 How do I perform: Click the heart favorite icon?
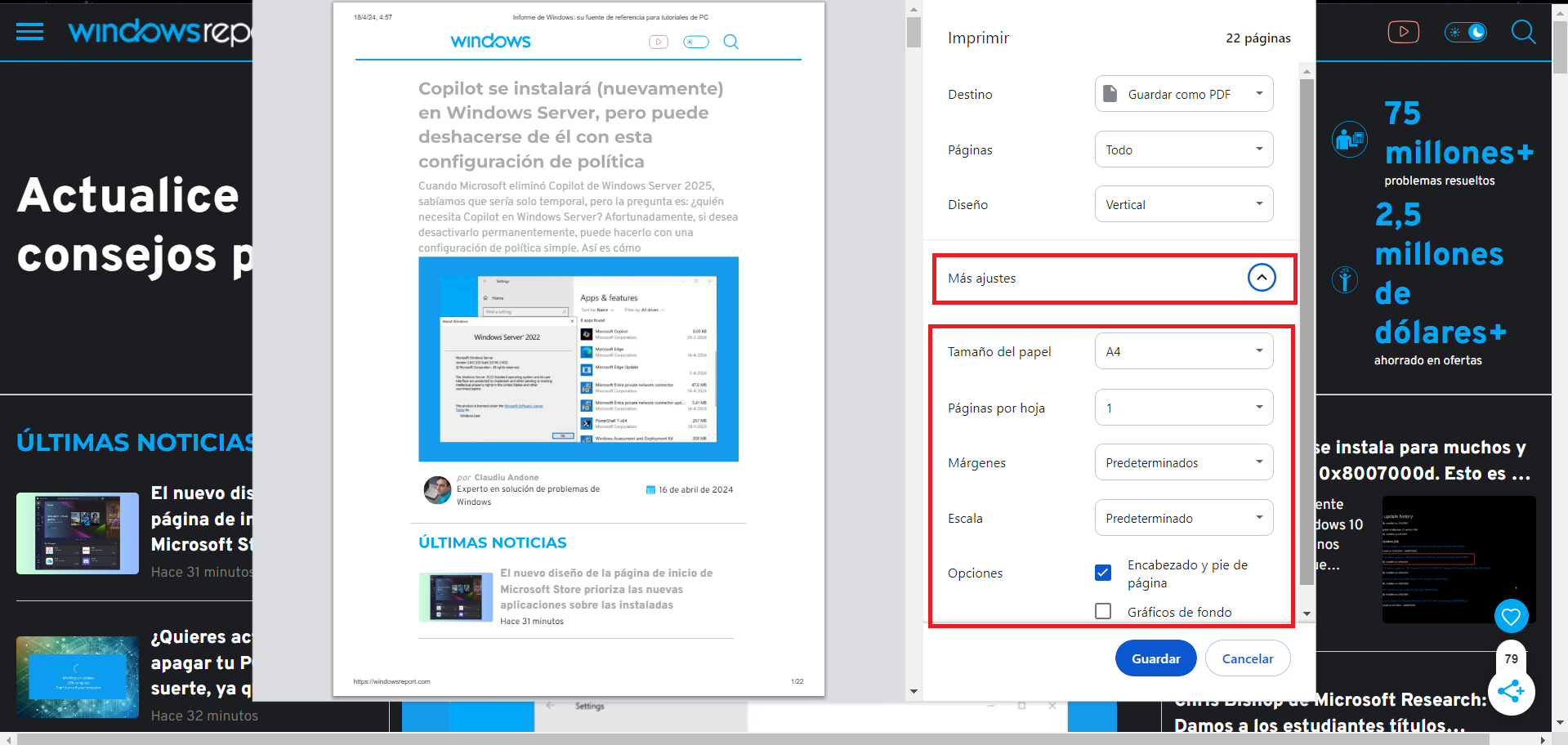pyautogui.click(x=1511, y=616)
